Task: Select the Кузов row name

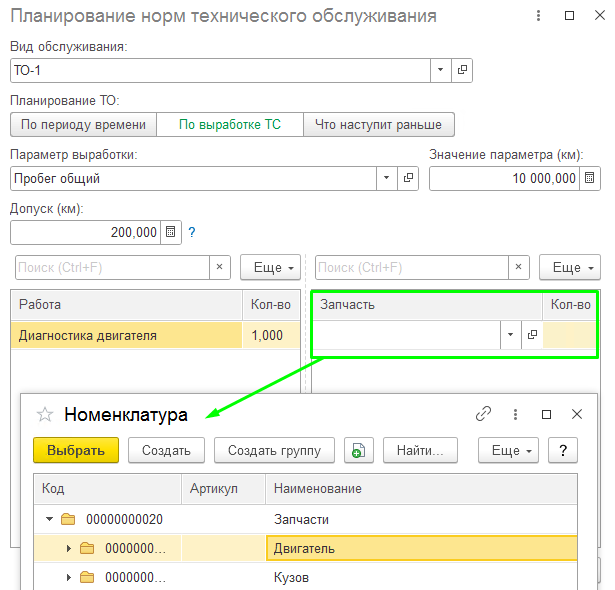Action: pyautogui.click(x=291, y=577)
